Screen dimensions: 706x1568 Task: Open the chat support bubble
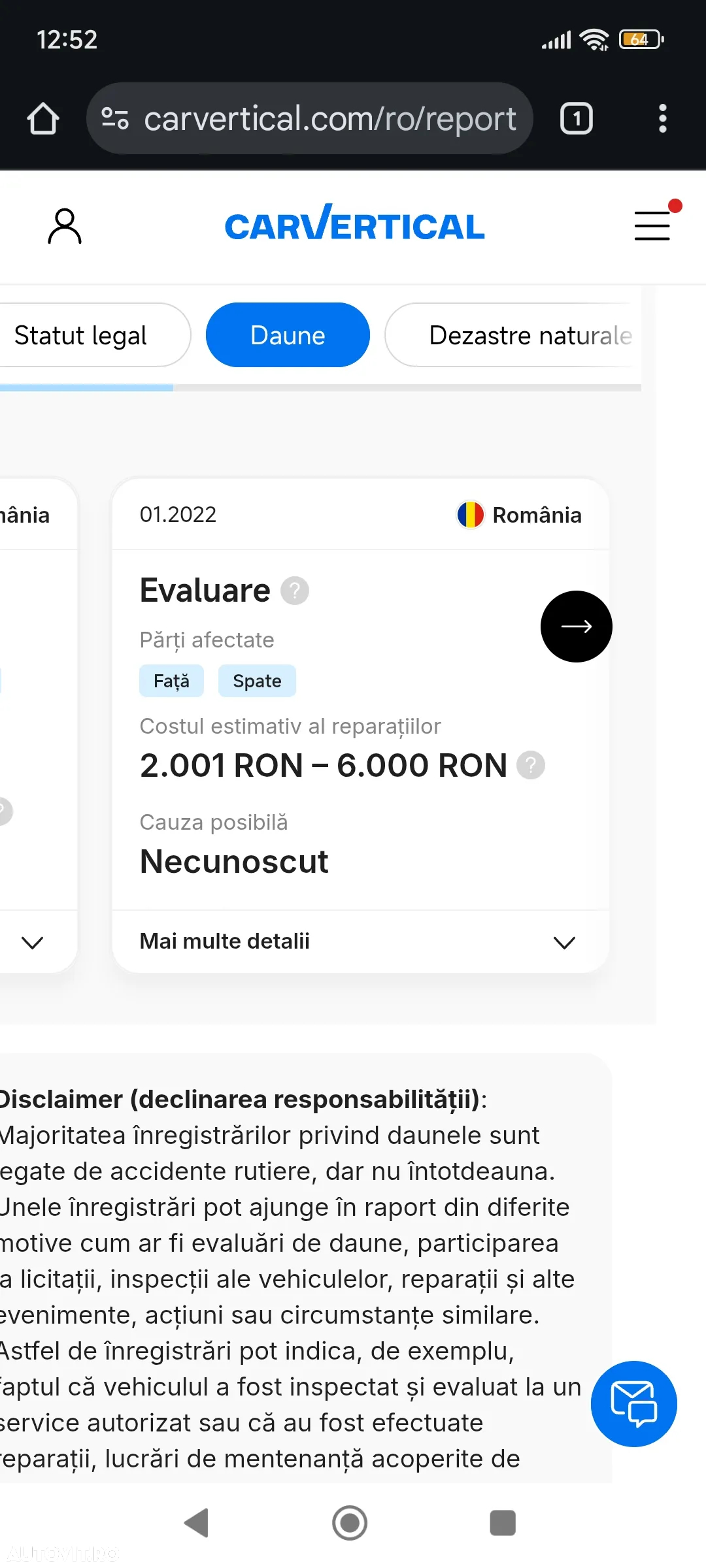pyautogui.click(x=633, y=1403)
